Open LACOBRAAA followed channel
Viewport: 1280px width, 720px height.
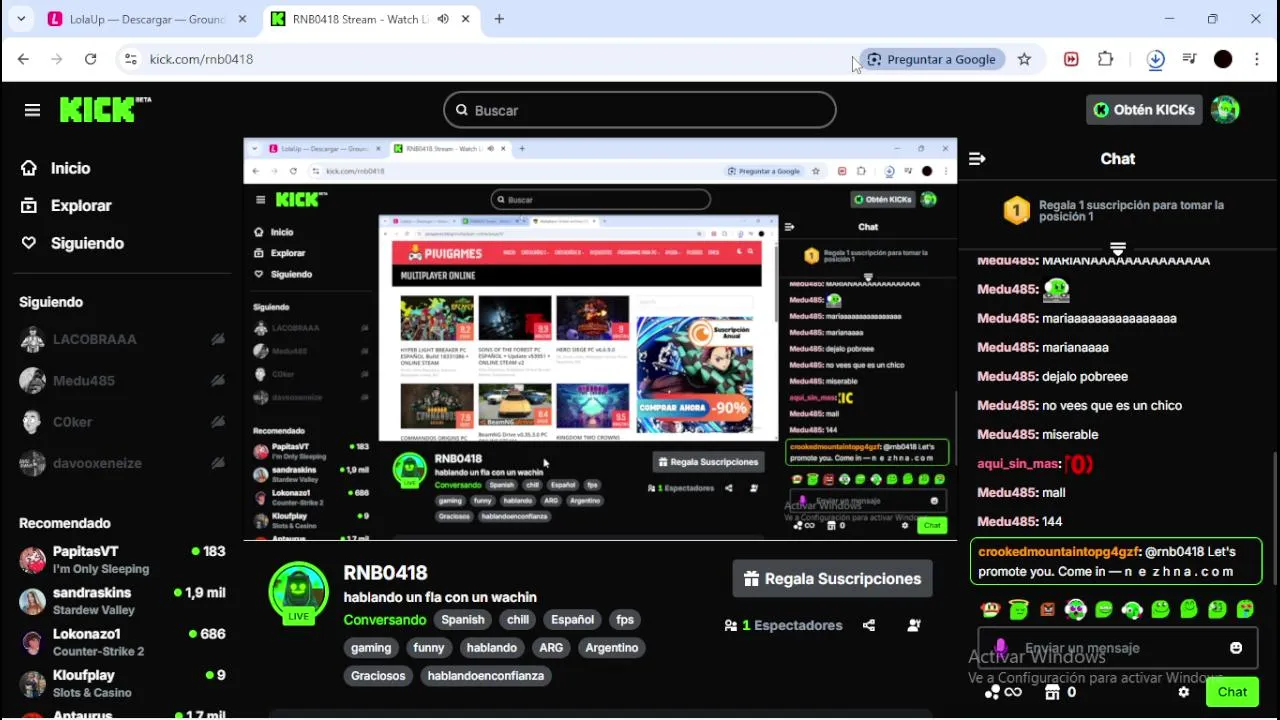[122, 340]
